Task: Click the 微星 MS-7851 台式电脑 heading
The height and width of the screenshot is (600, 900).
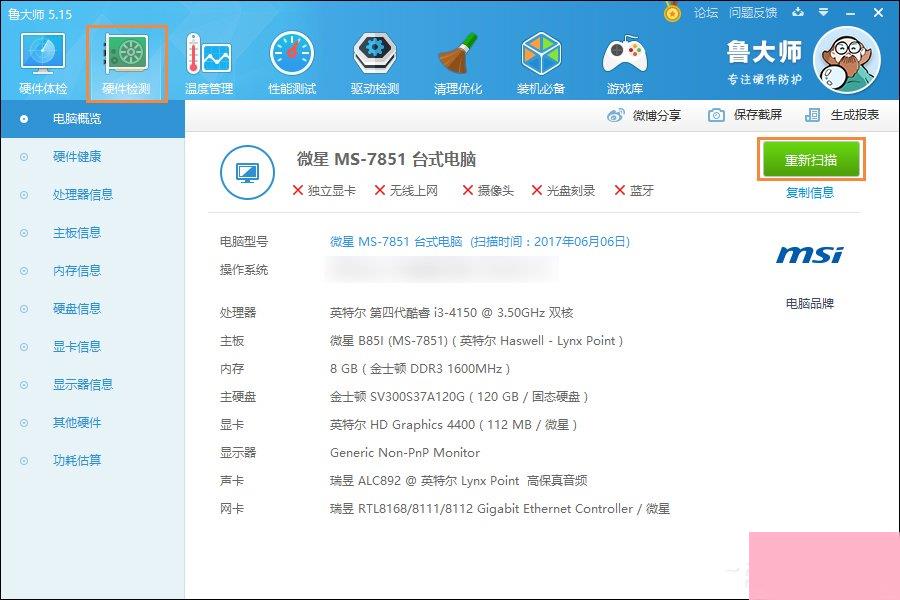Action: pyautogui.click(x=386, y=158)
